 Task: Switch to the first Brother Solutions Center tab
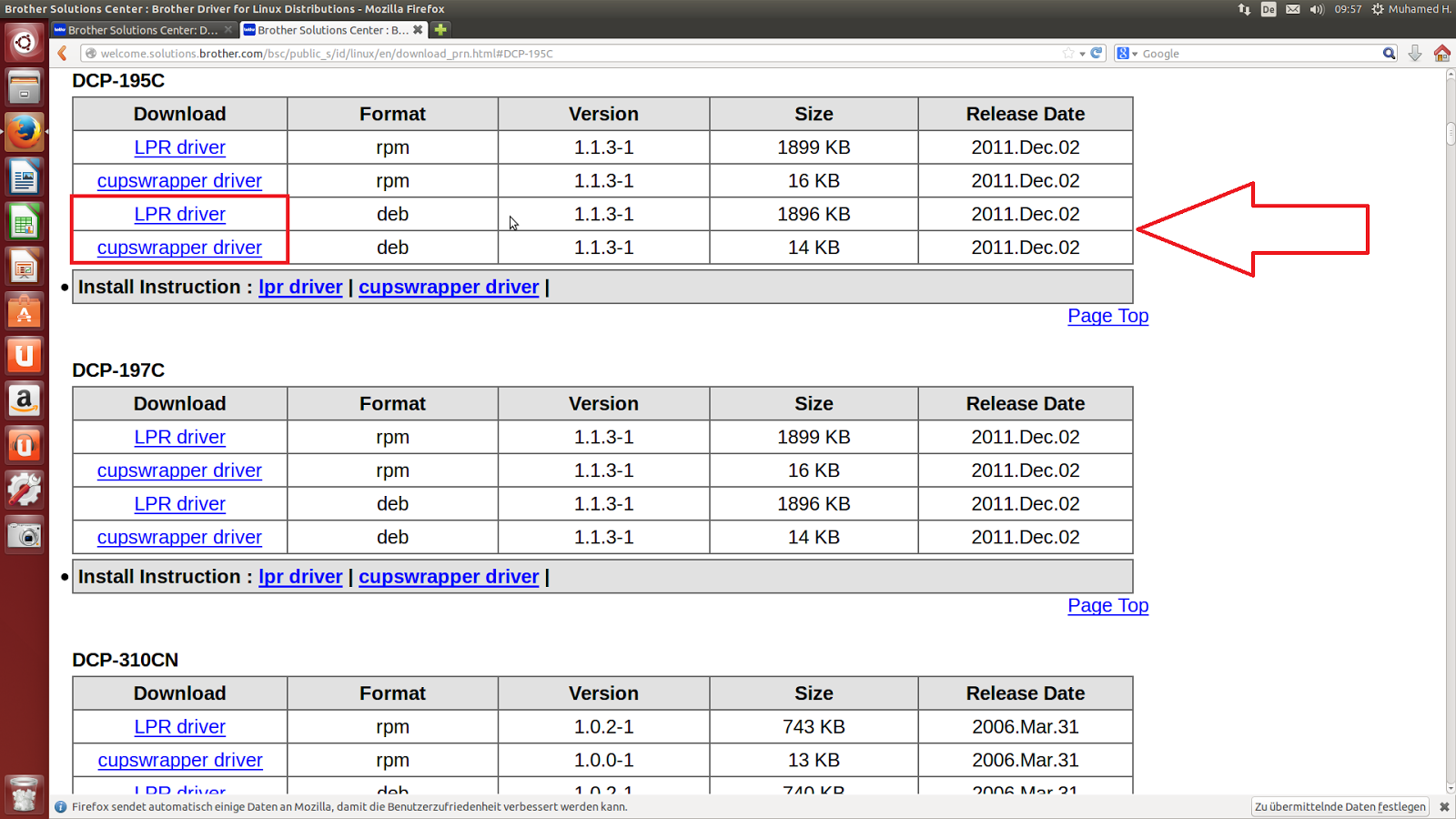[141, 30]
